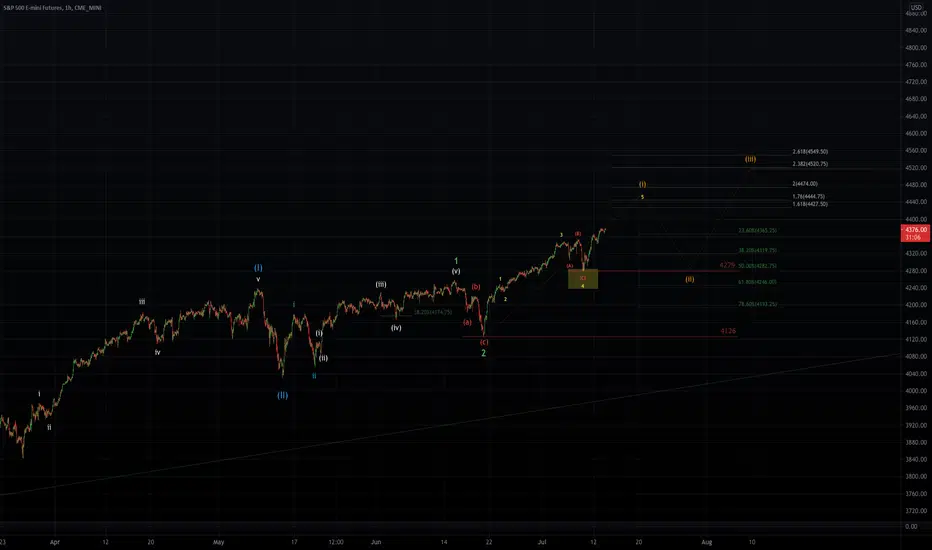
Task: Select the green wave 2 label
Action: pos(483,353)
